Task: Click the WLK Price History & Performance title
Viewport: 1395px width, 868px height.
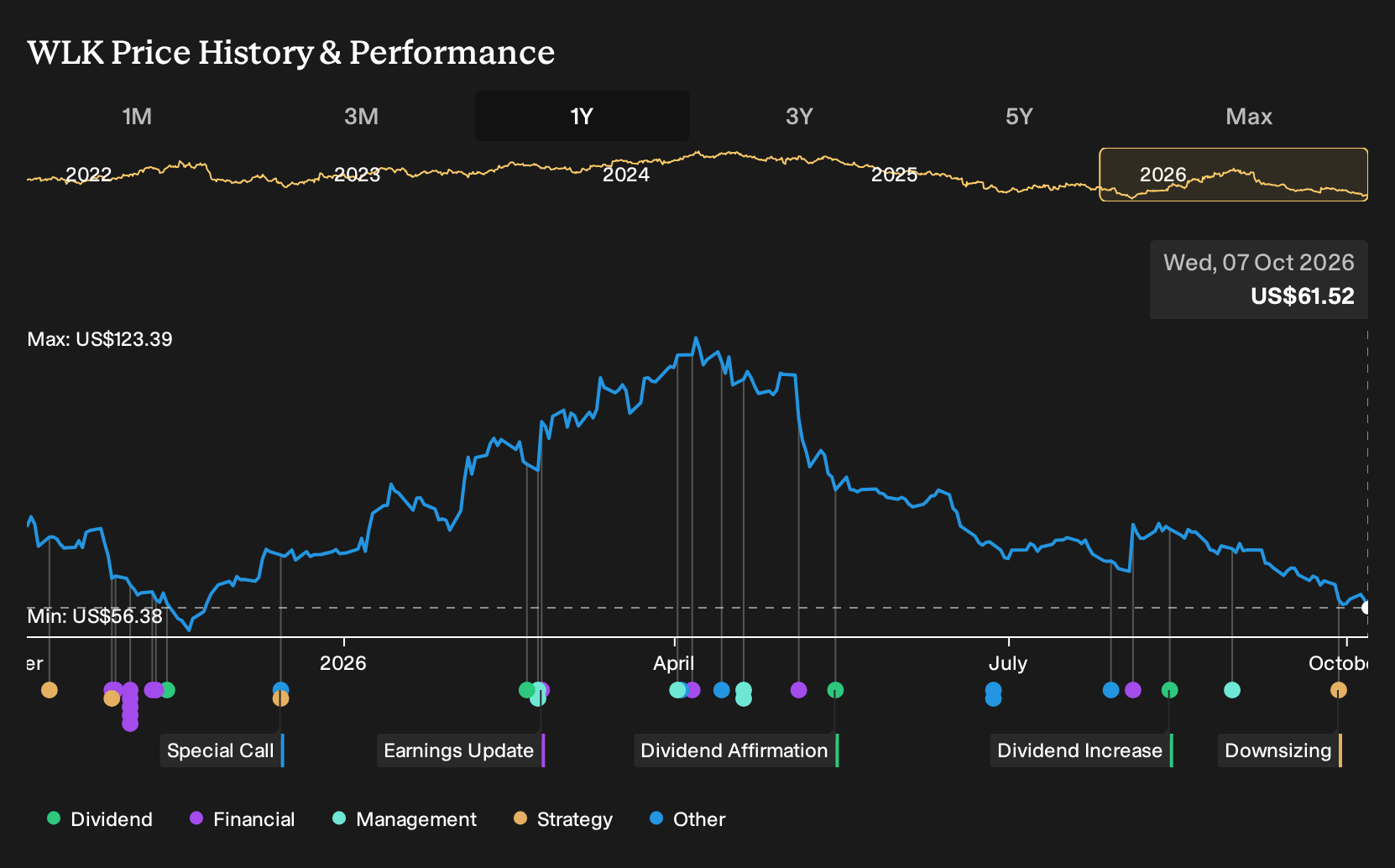Action: pyautogui.click(x=291, y=52)
